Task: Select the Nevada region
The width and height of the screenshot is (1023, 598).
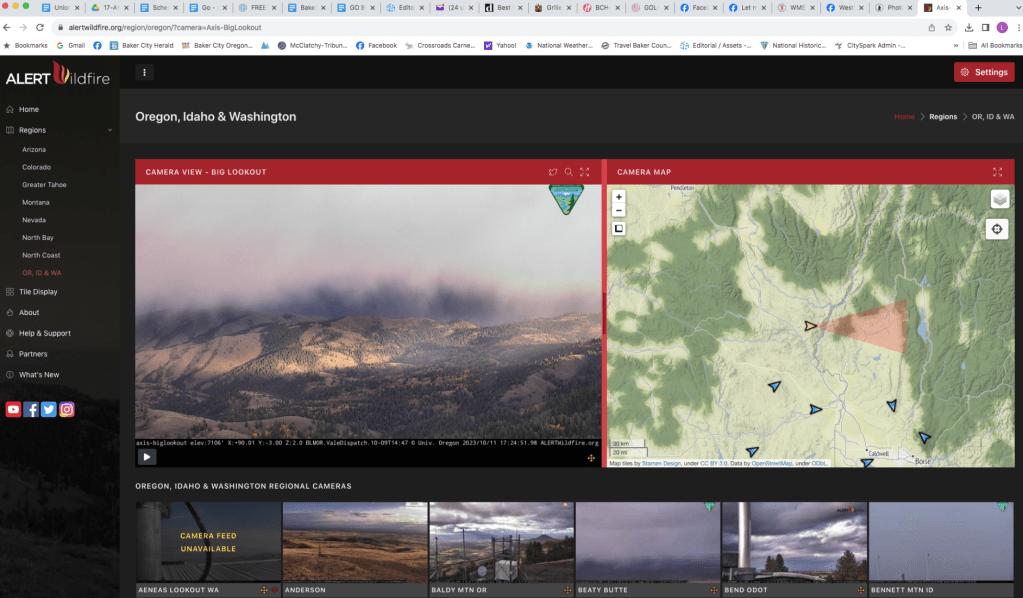Action: (x=34, y=220)
